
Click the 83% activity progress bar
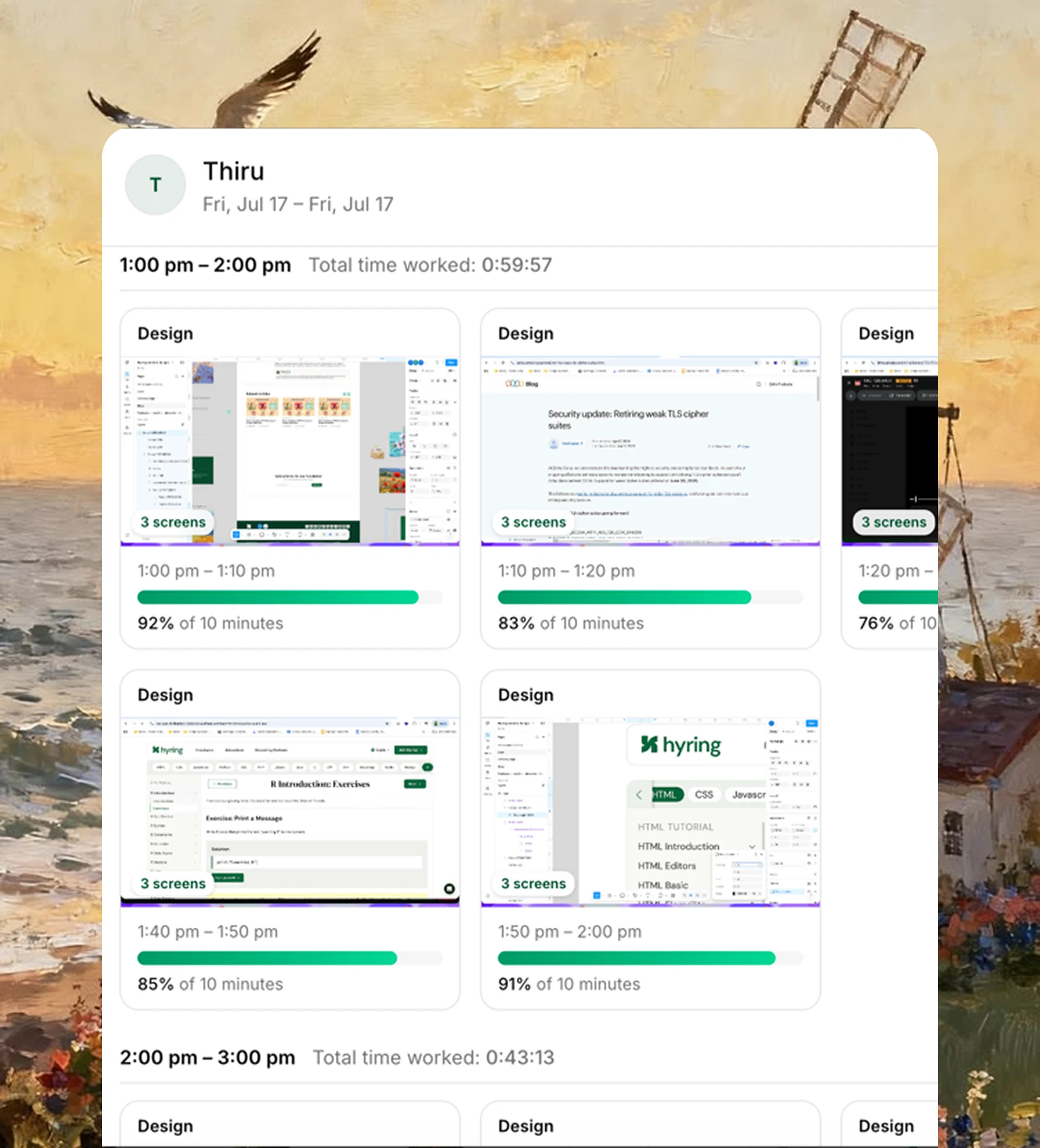tap(650, 597)
